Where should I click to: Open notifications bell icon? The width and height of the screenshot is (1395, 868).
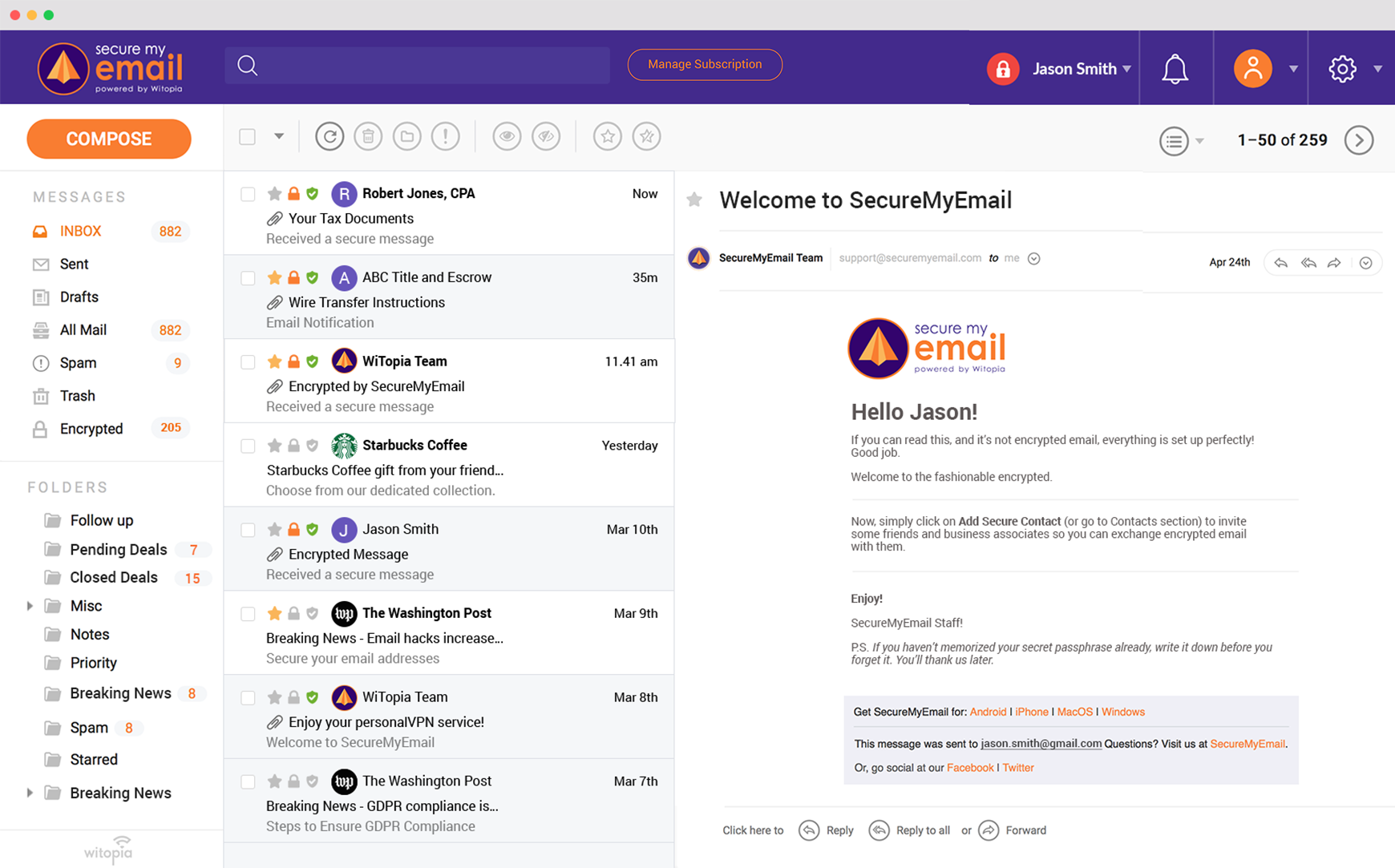[x=1175, y=69]
